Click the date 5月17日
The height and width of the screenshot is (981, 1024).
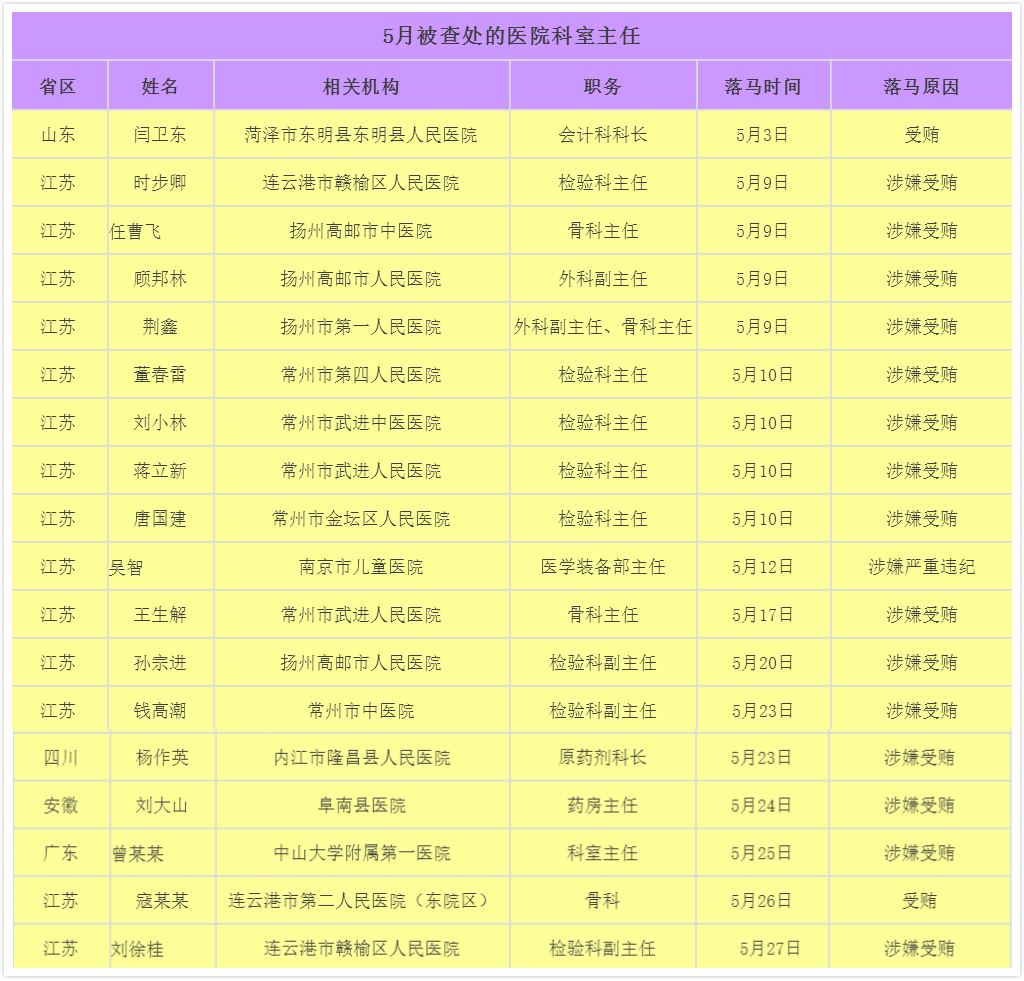click(x=762, y=615)
